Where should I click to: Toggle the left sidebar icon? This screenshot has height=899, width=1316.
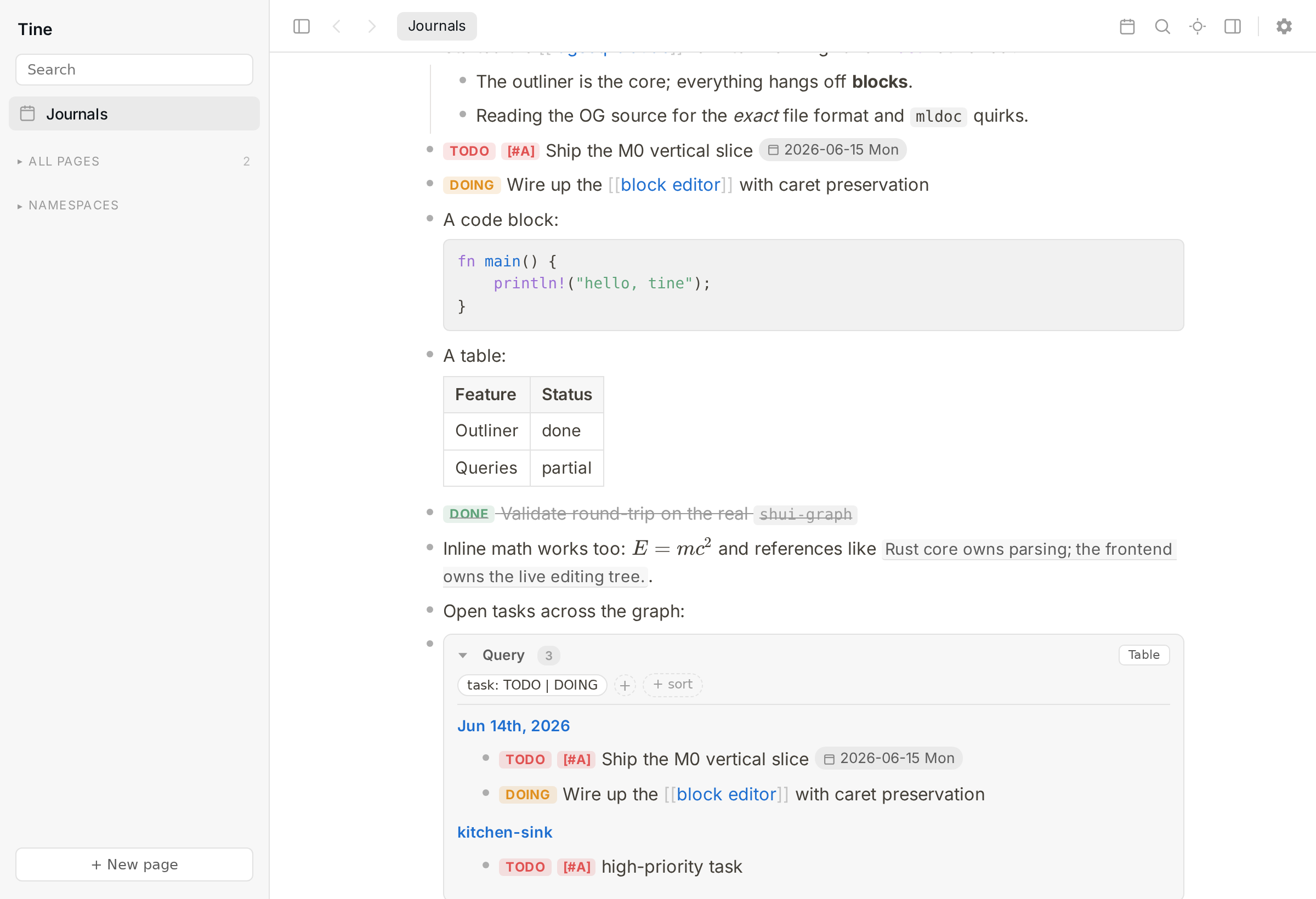(x=301, y=26)
